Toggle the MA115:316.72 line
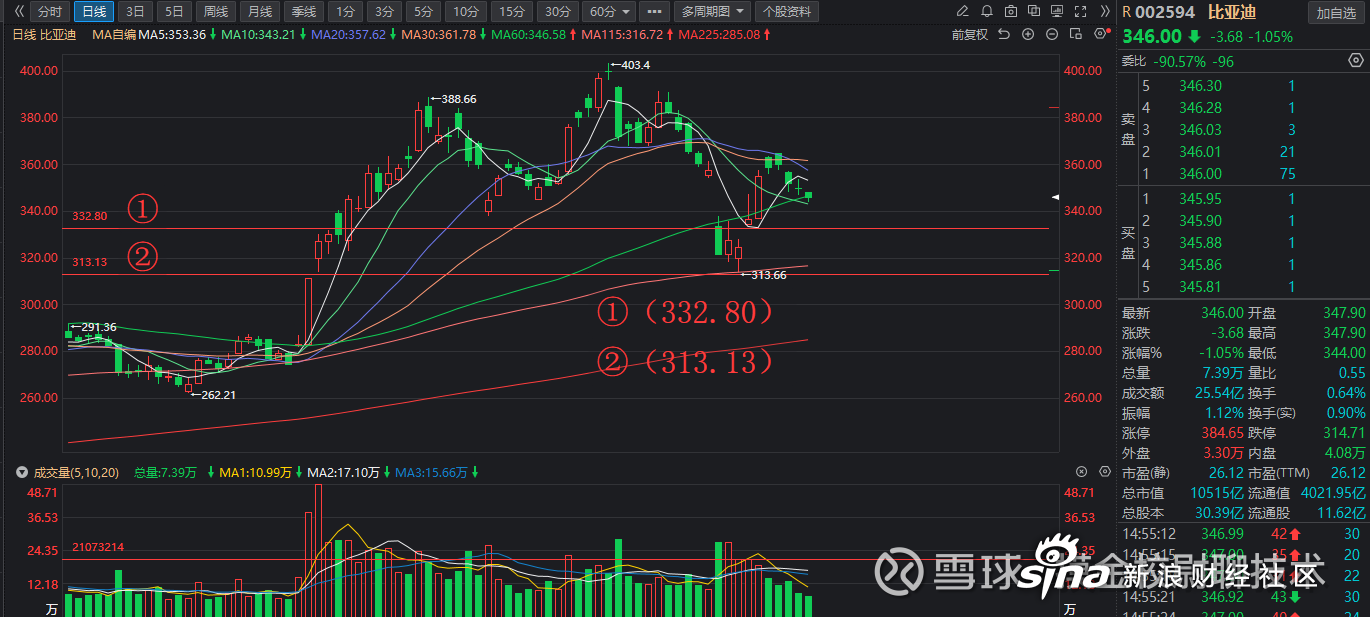Viewport: 1370px width, 617px height. 623,34
